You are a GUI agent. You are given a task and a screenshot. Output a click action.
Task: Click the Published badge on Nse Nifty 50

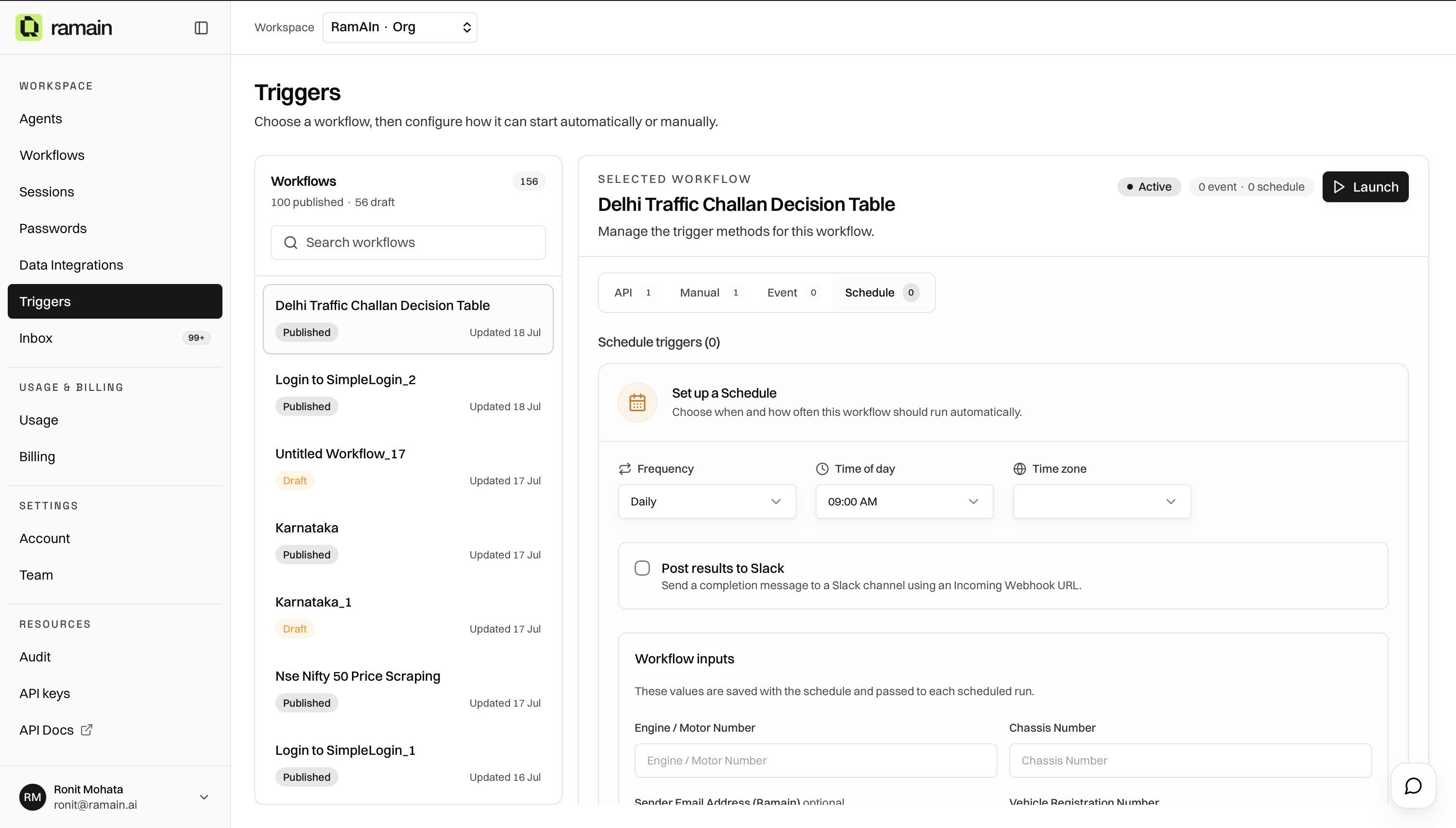click(307, 703)
